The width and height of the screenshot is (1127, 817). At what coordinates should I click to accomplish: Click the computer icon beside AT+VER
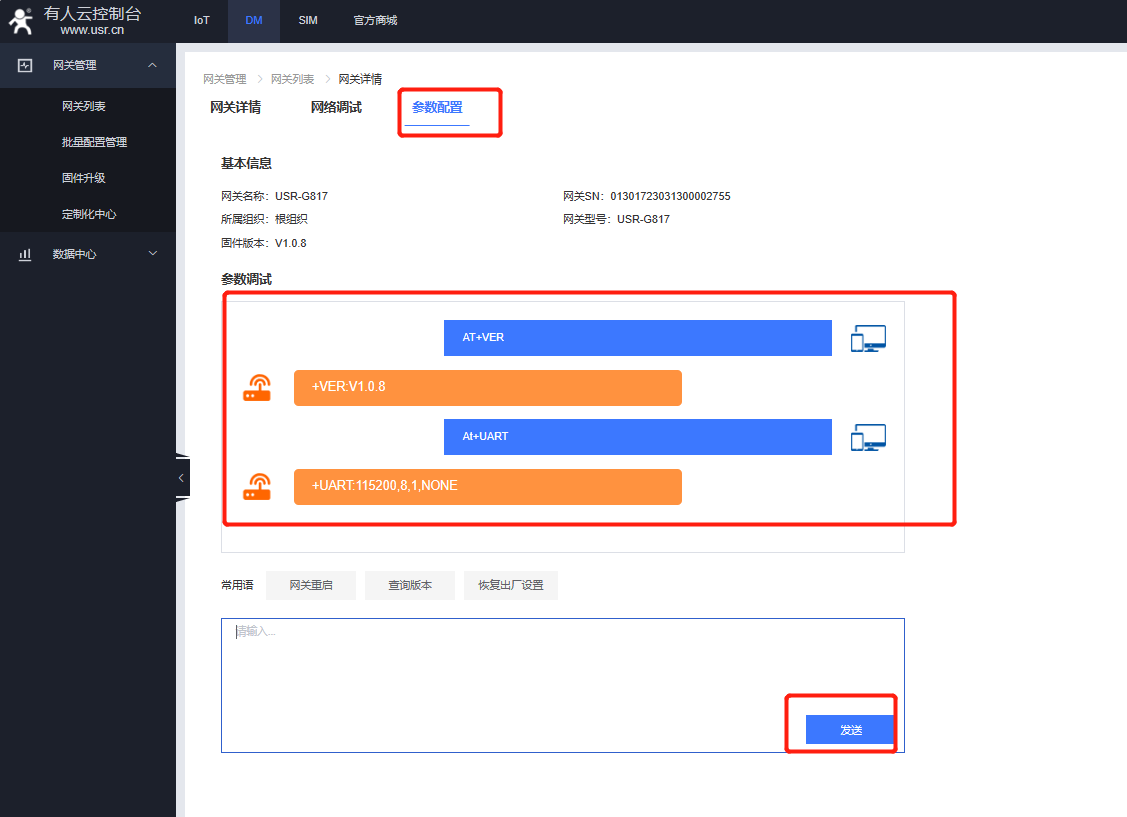(x=868, y=339)
